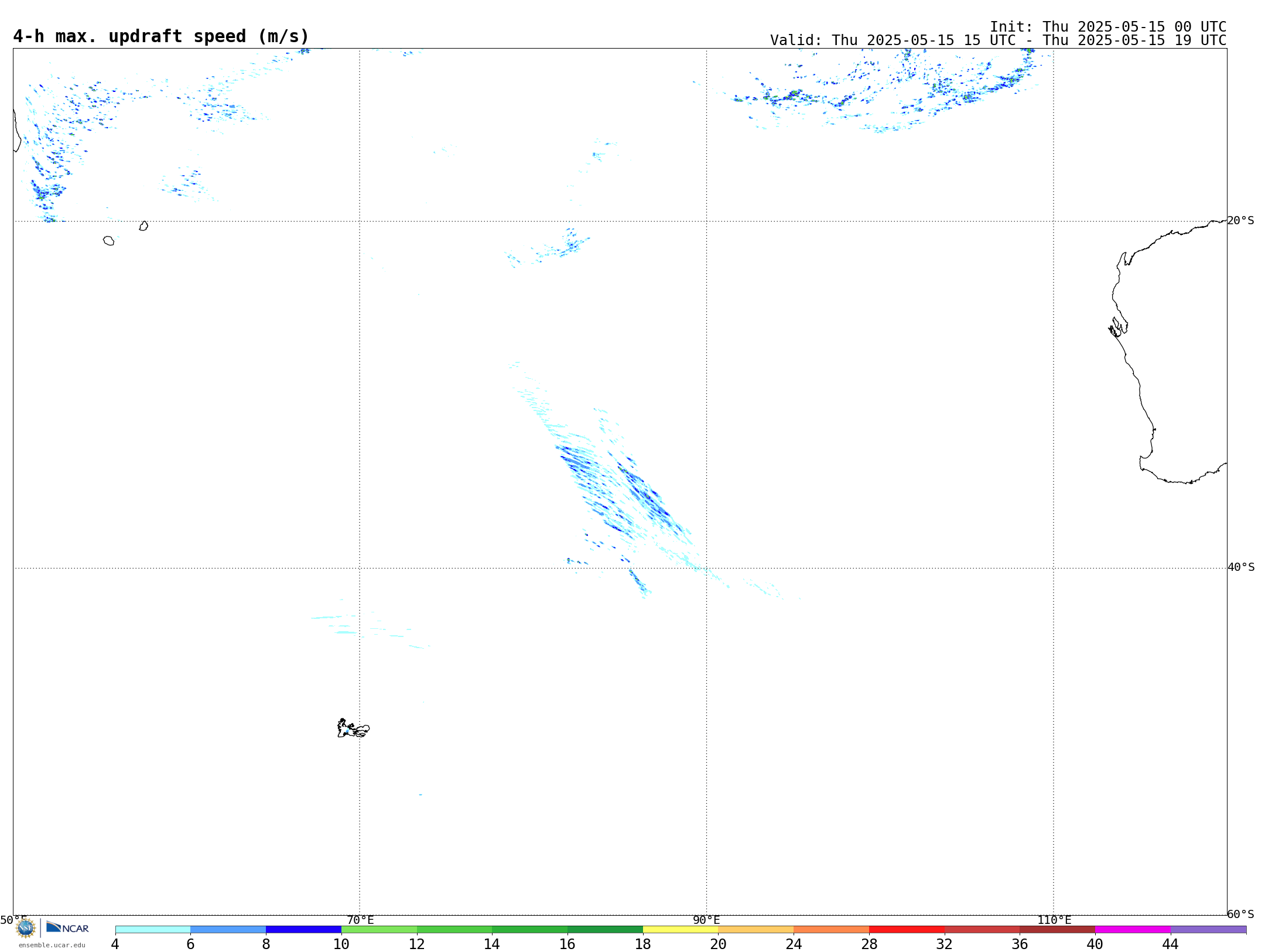Click the colorbar tick label 24
This screenshot has width=1265, height=952.
(794, 944)
